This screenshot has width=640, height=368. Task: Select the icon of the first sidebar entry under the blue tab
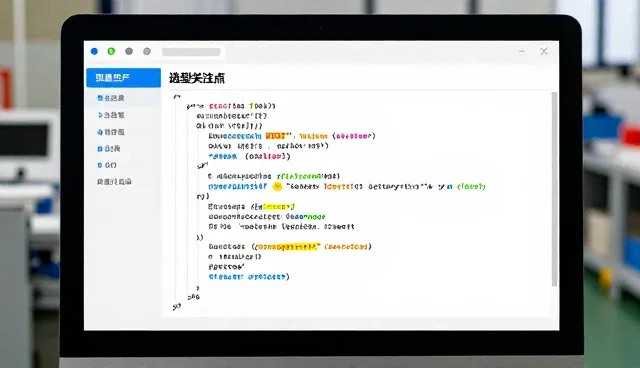coord(100,98)
